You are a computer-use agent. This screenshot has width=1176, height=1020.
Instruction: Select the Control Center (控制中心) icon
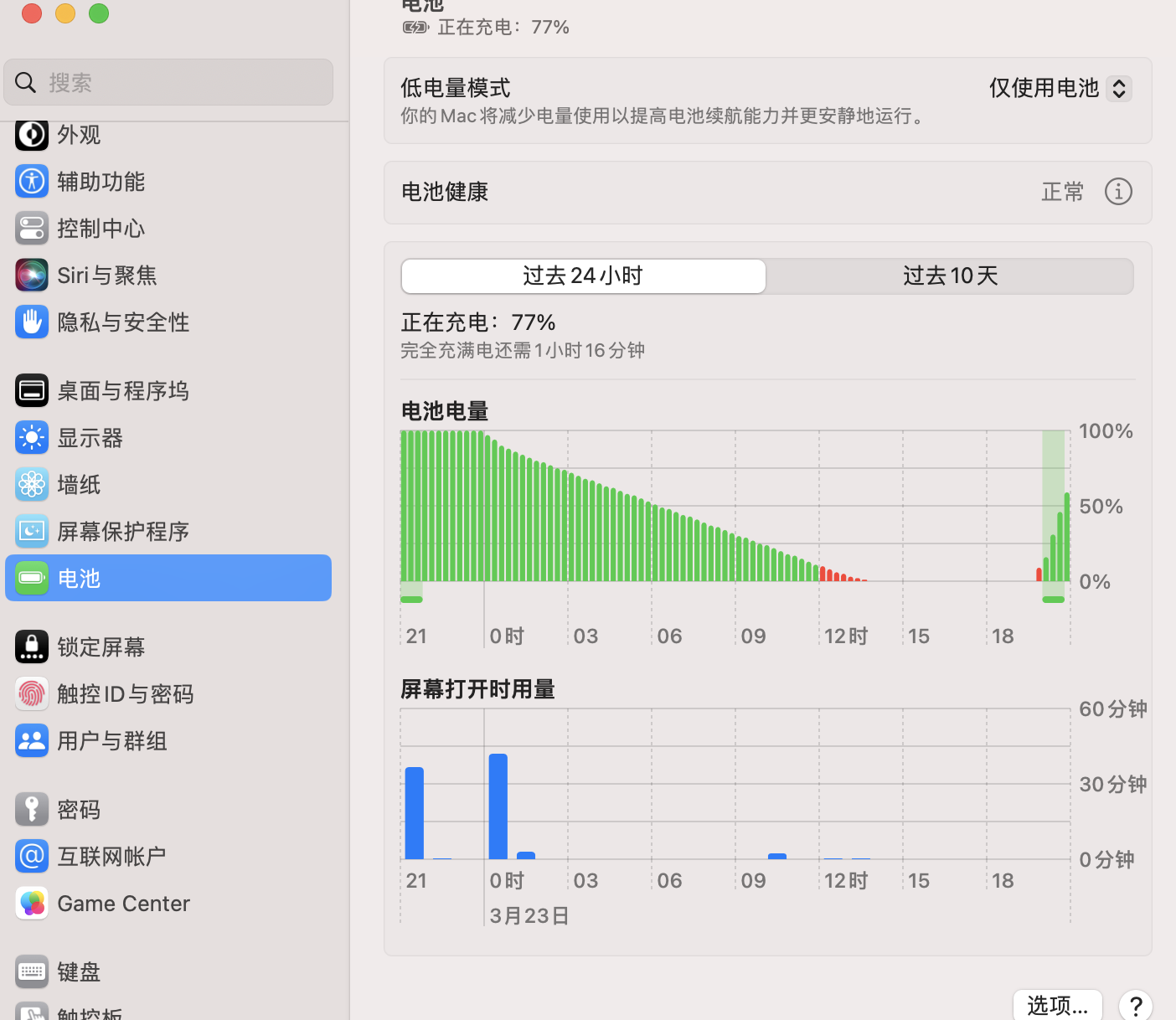(32, 229)
